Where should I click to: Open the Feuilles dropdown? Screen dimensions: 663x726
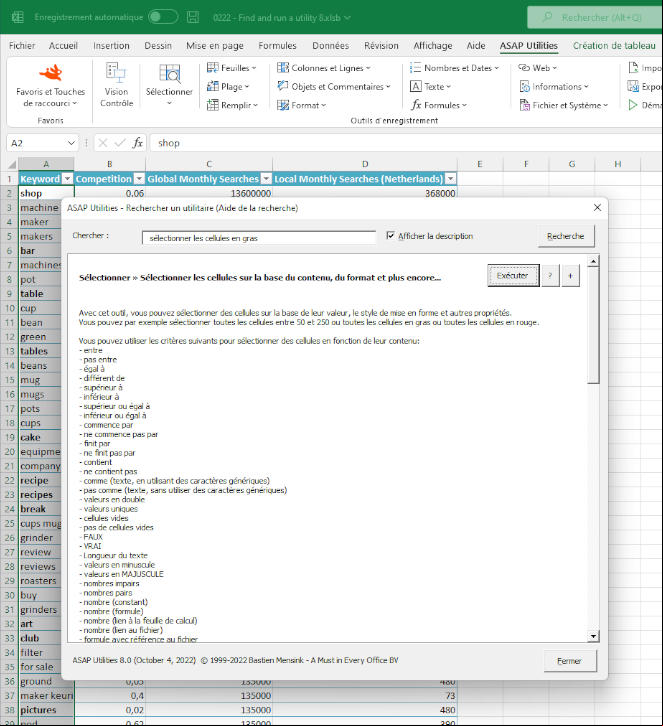coord(231,68)
